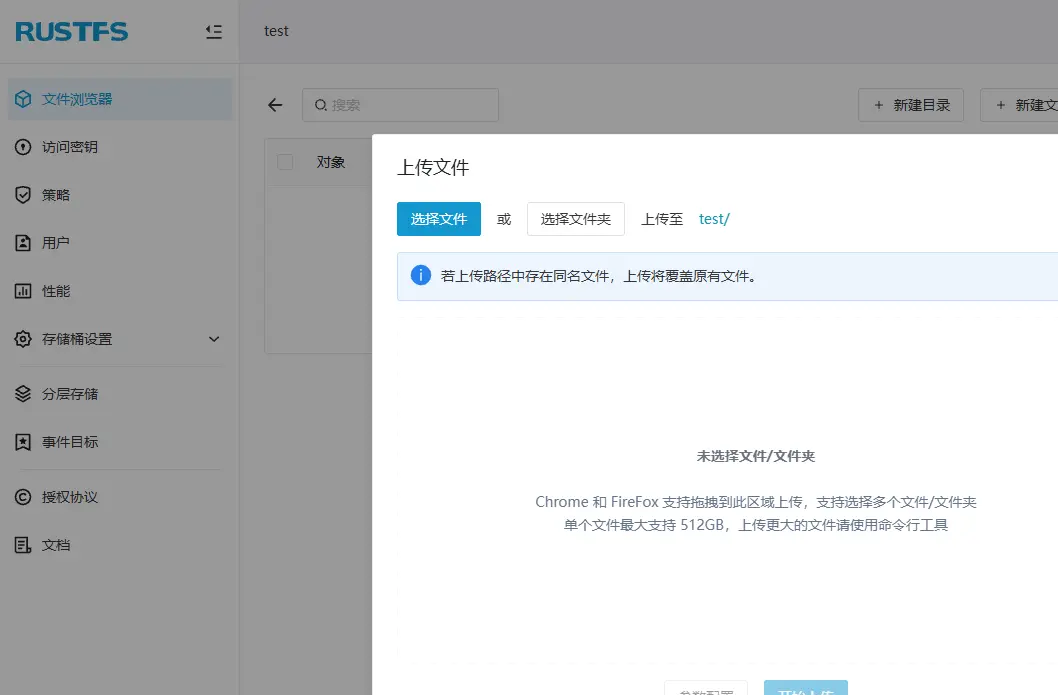Open the 文档 documentation icon
Image resolution: width=1058 pixels, height=695 pixels.
(22, 545)
